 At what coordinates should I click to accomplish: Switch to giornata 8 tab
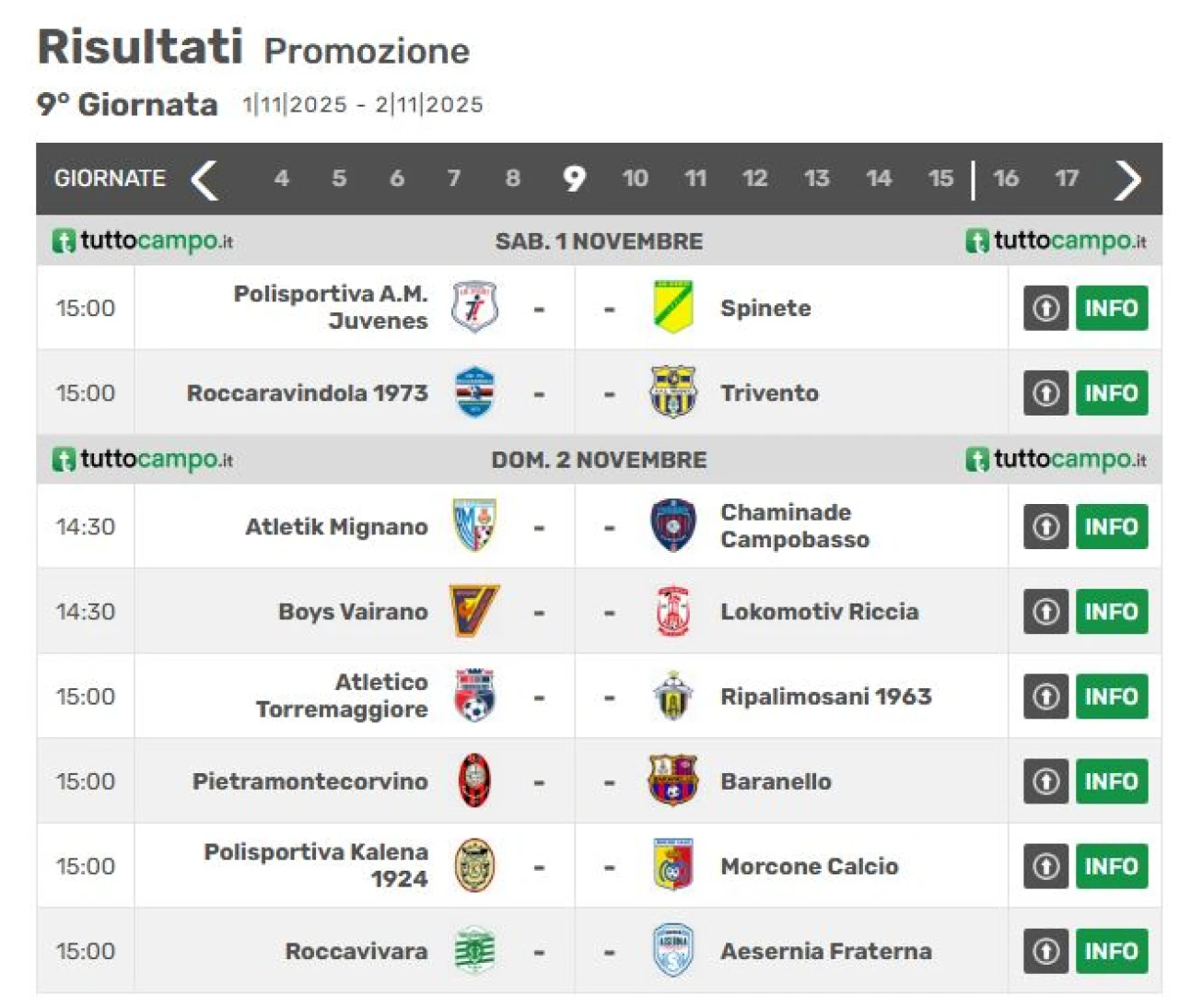(x=512, y=179)
